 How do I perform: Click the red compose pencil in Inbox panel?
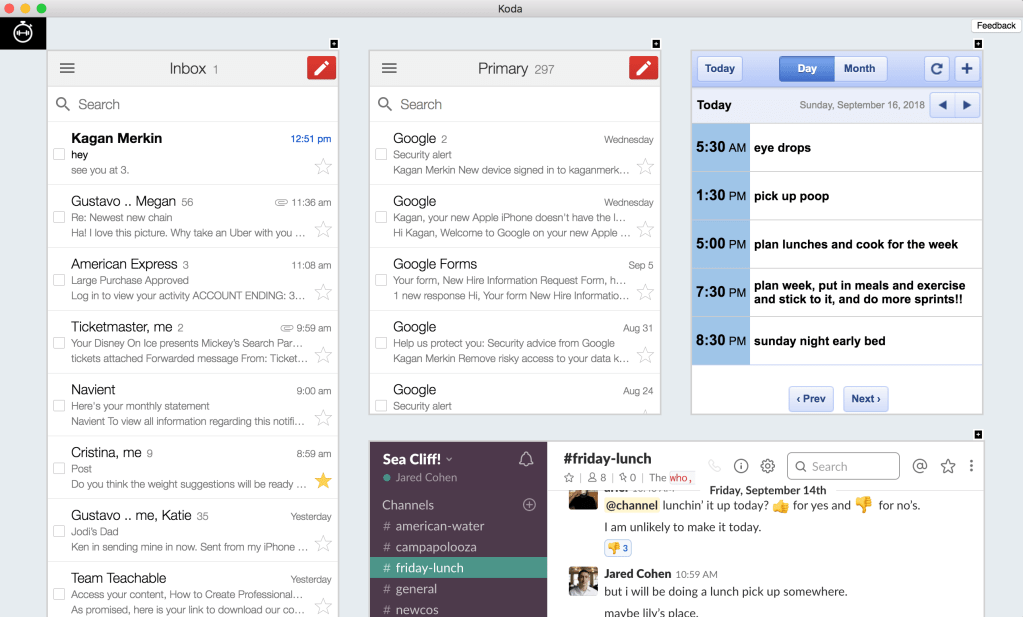pos(321,68)
